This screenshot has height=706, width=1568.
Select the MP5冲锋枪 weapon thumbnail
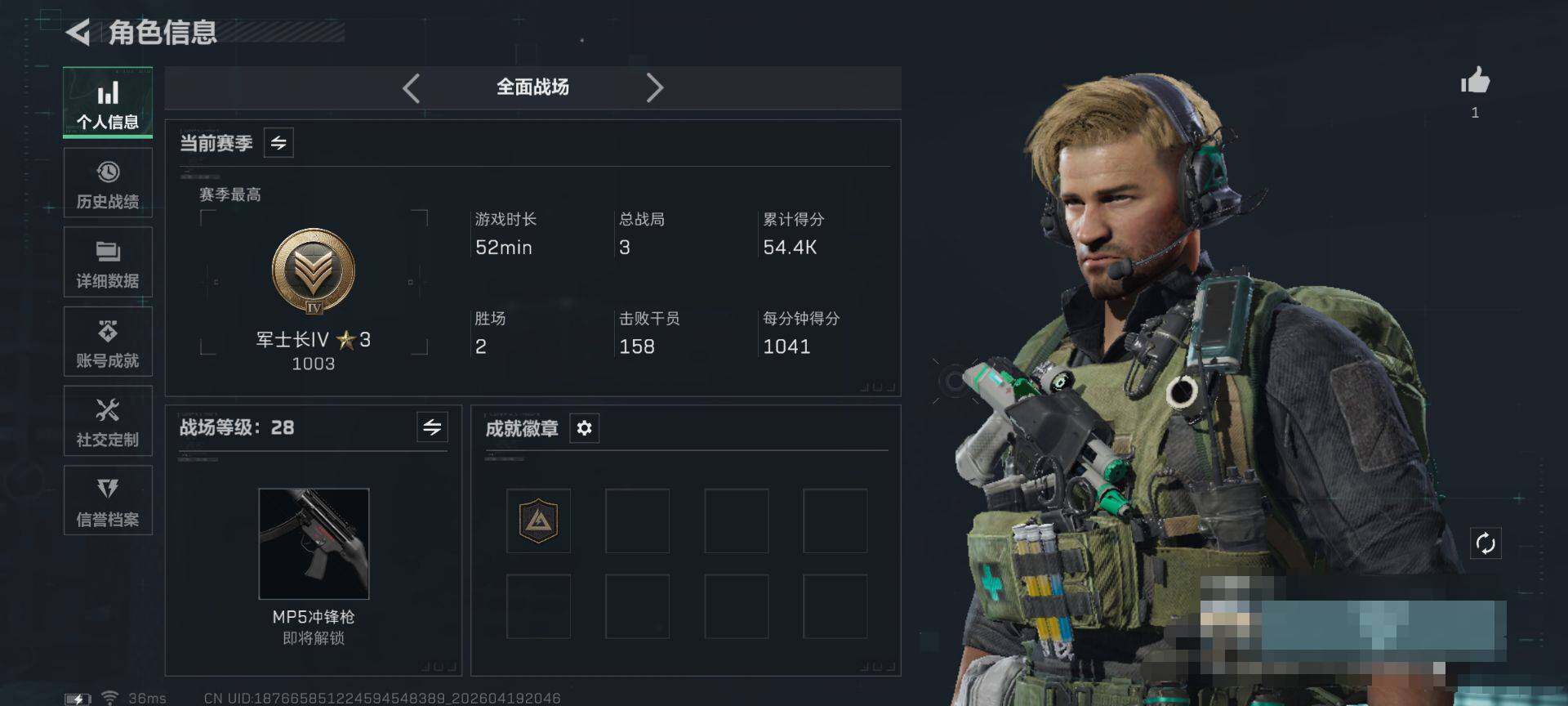(x=314, y=543)
